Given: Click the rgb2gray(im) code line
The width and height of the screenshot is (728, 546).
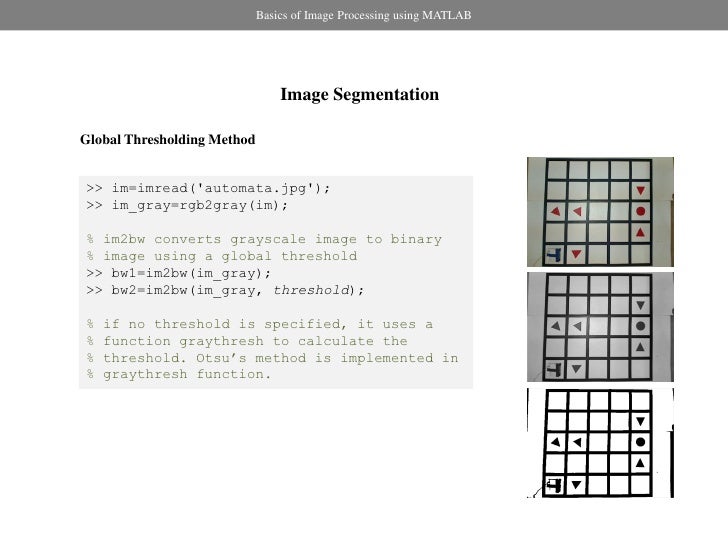Looking at the screenshot, I should [x=187, y=205].
